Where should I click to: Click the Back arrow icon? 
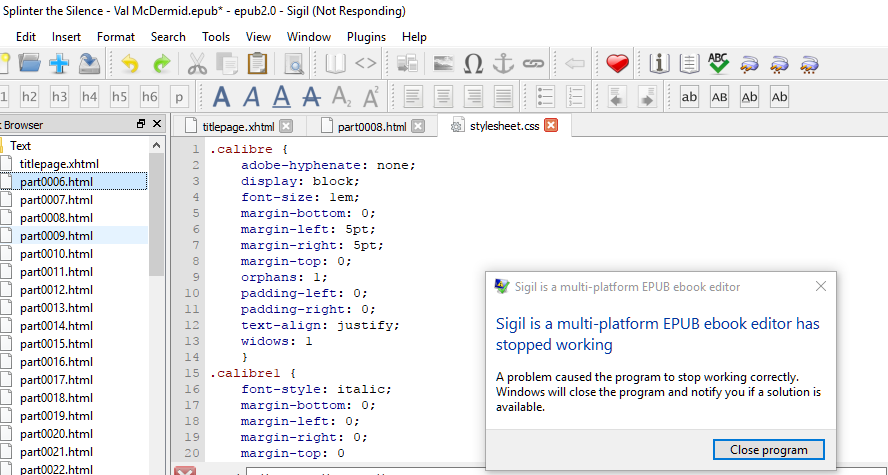(575, 64)
